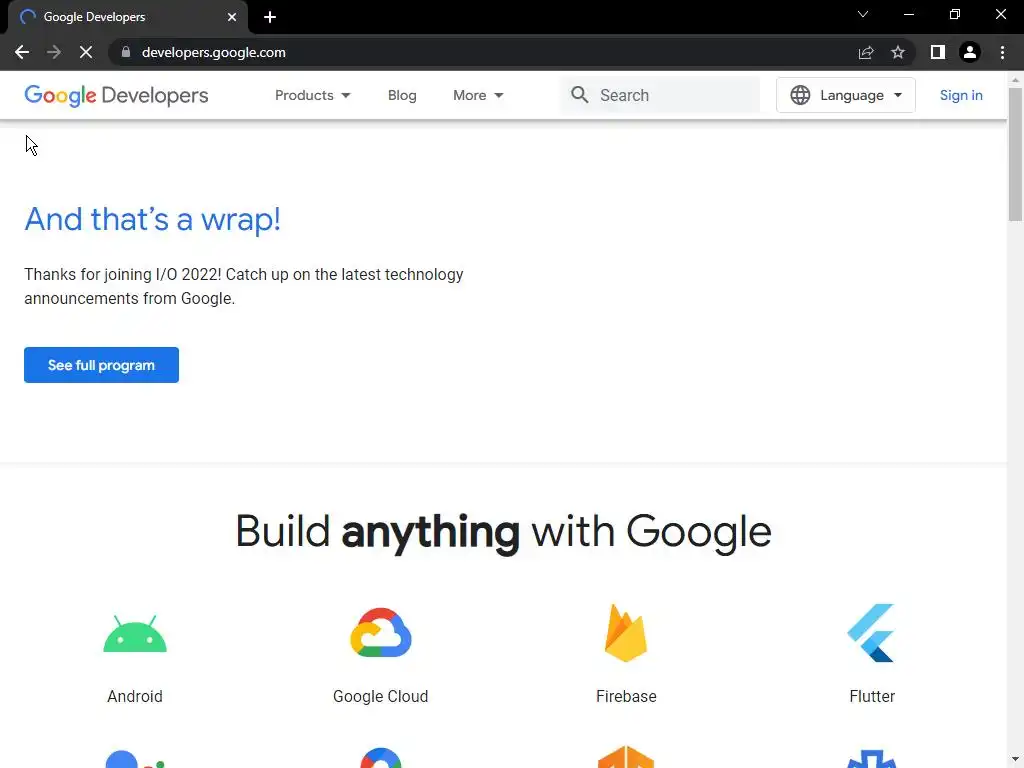Open the Android product icon

(x=135, y=633)
